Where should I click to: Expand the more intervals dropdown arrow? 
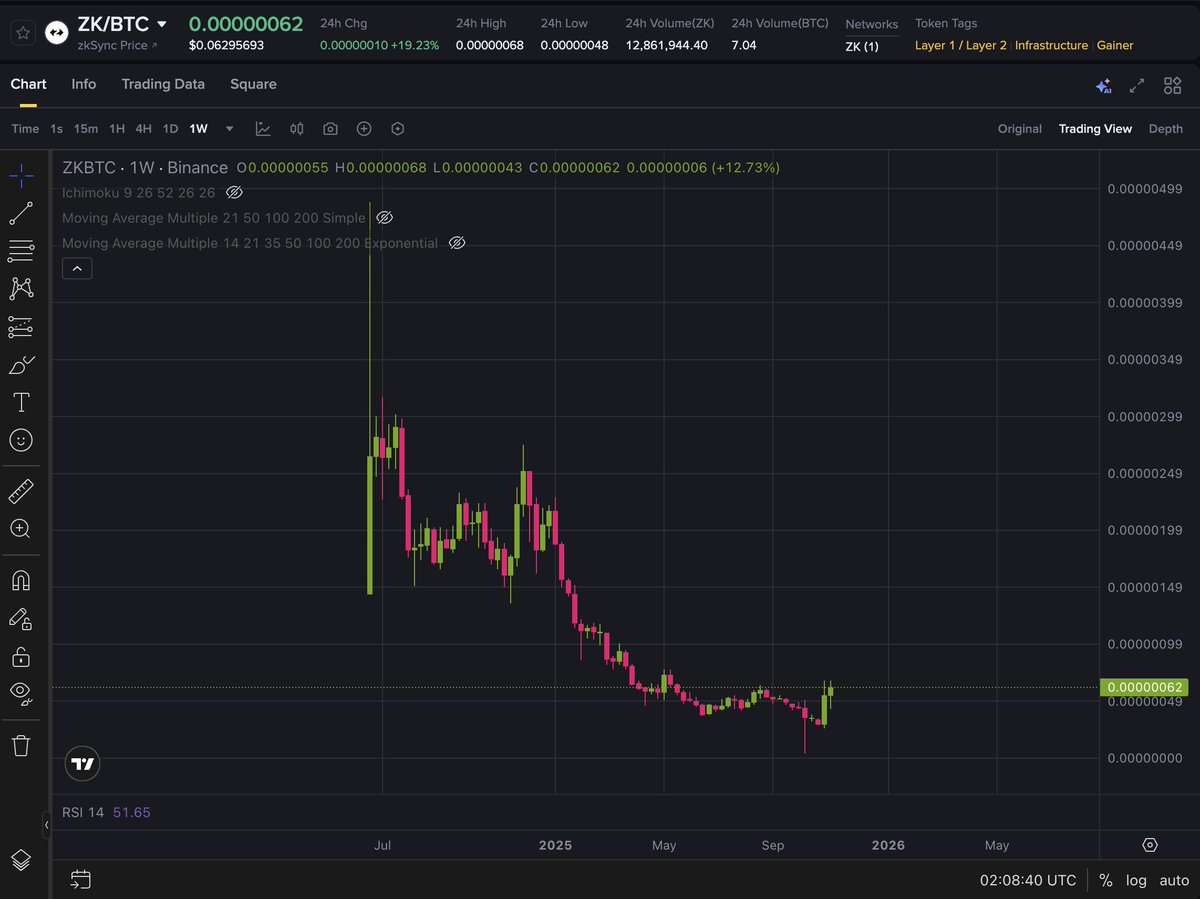click(x=230, y=129)
